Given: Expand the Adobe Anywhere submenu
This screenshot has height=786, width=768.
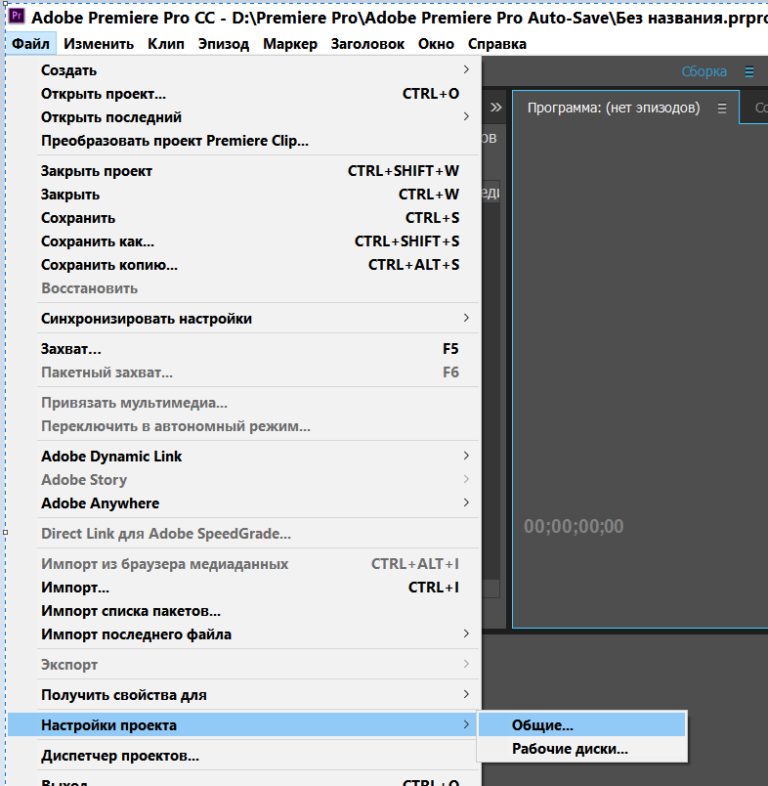Looking at the screenshot, I should pyautogui.click(x=243, y=503).
